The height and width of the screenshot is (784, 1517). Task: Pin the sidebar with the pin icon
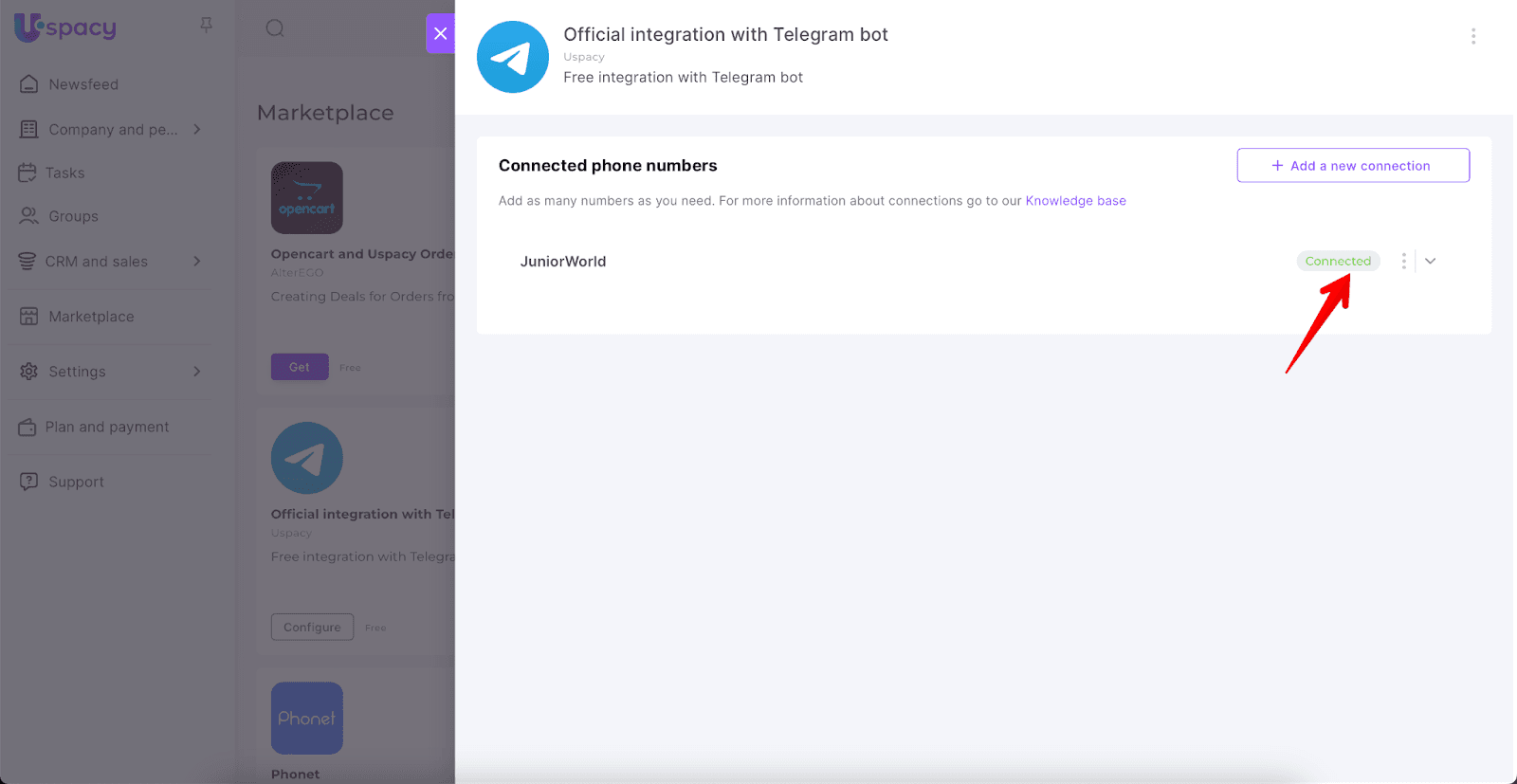pos(206,26)
